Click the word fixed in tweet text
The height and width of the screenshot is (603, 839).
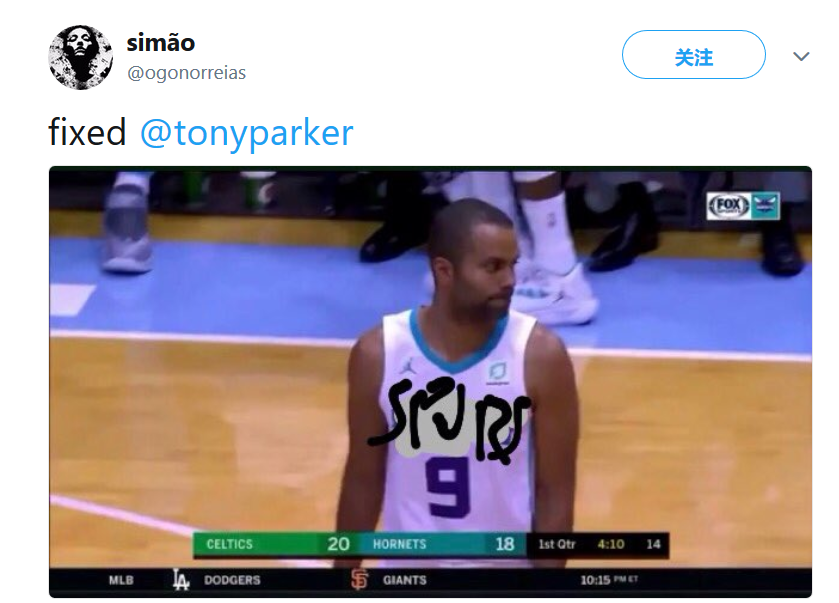tap(87, 132)
